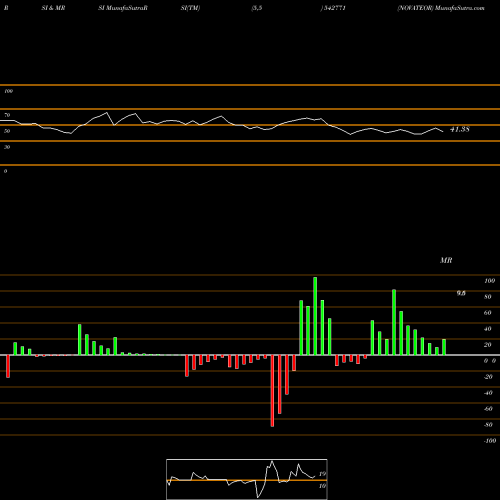Open the mini overview chart at bottom
This screenshot has height=500, width=500.
coord(247,479)
